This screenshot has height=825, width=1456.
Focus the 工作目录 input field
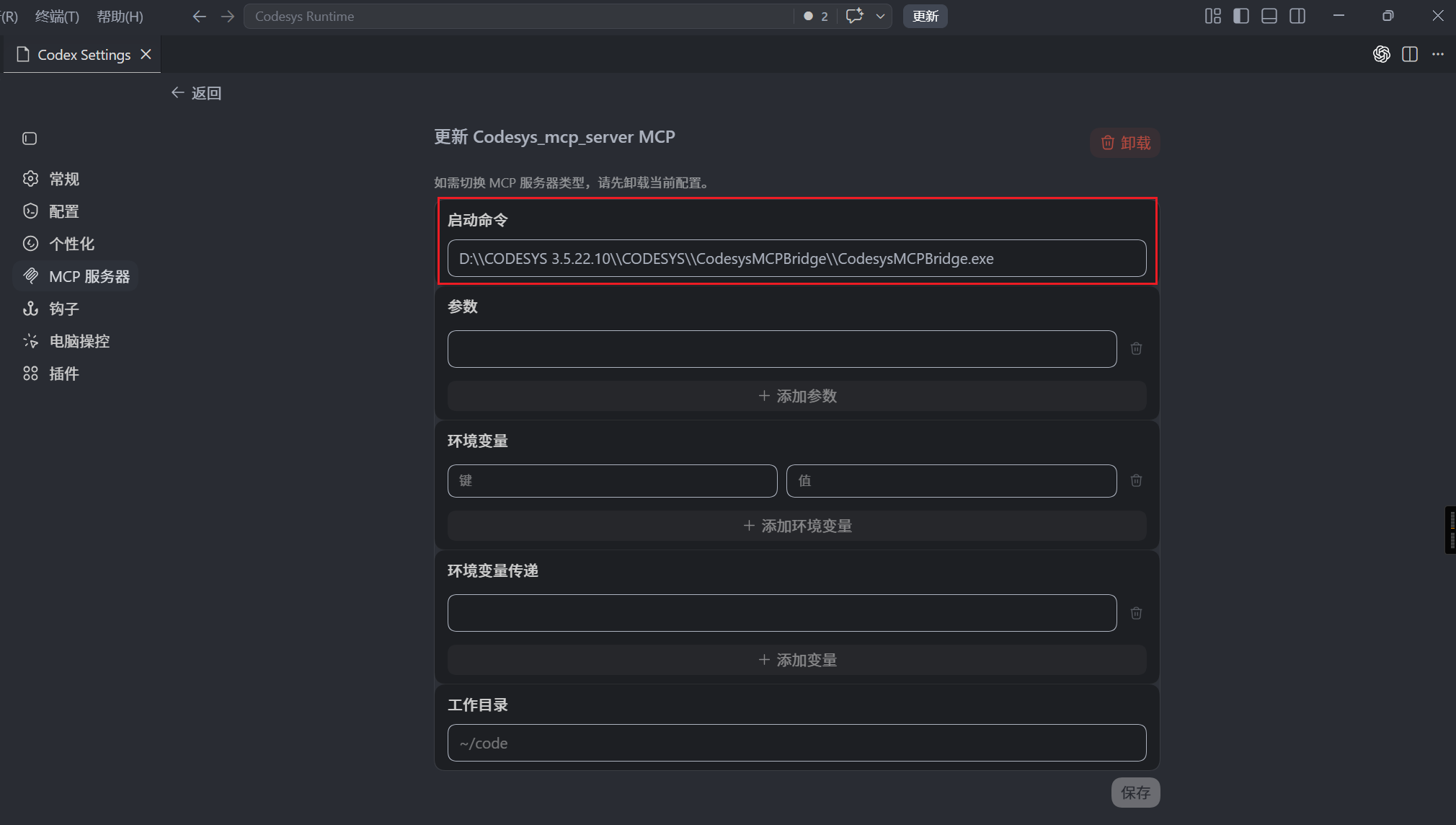tap(797, 743)
